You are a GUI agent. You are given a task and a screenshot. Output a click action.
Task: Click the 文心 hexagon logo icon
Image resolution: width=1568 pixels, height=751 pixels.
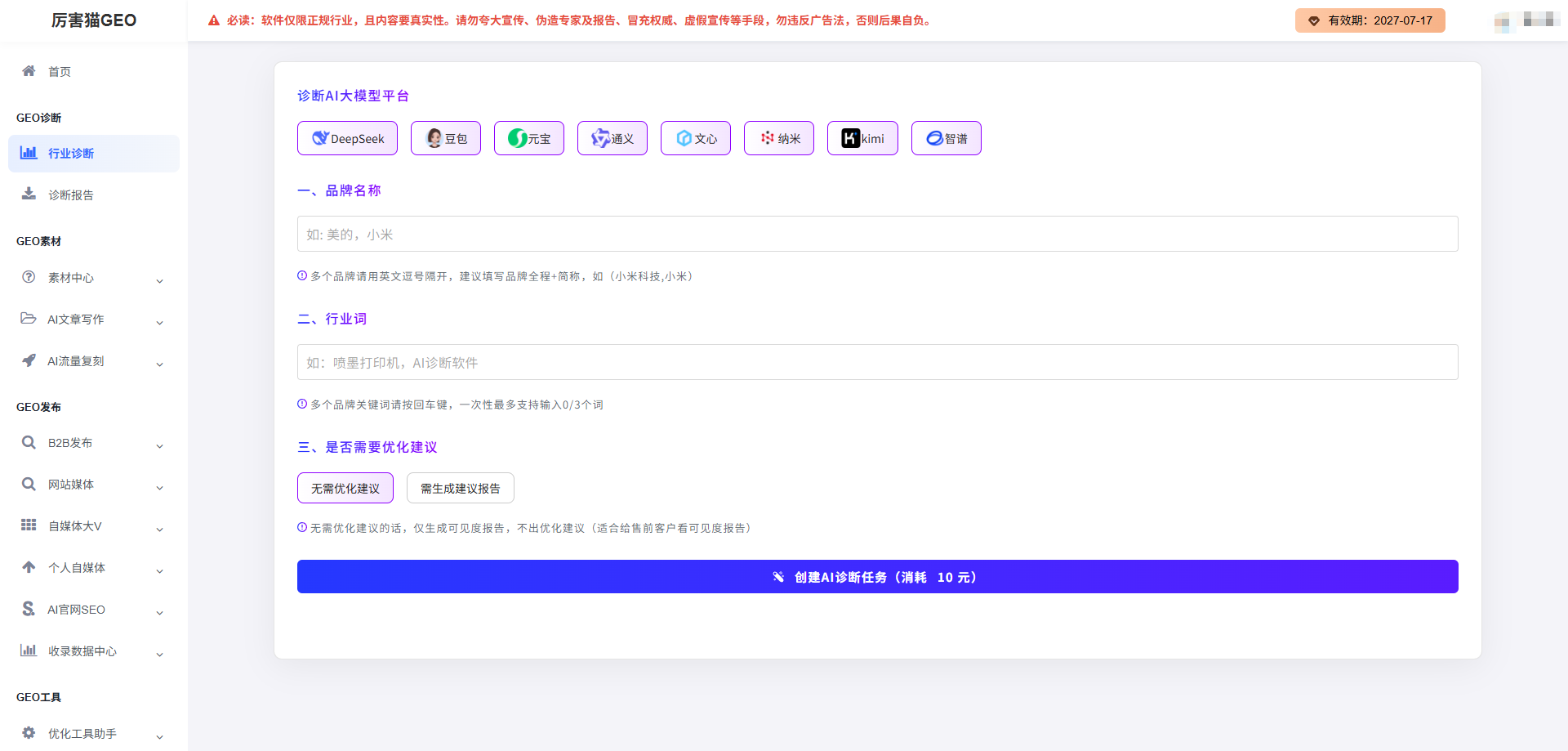684,138
